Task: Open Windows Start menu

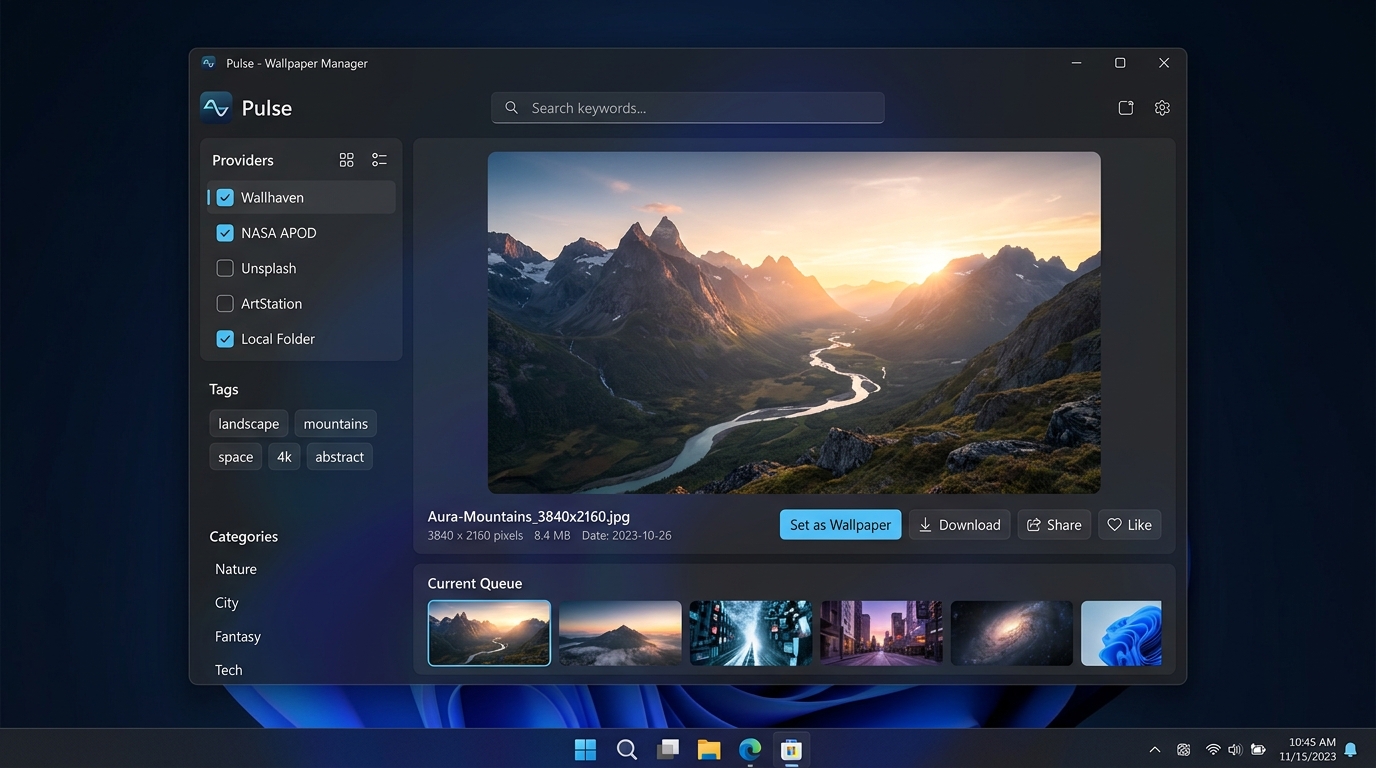Action: coord(585,749)
